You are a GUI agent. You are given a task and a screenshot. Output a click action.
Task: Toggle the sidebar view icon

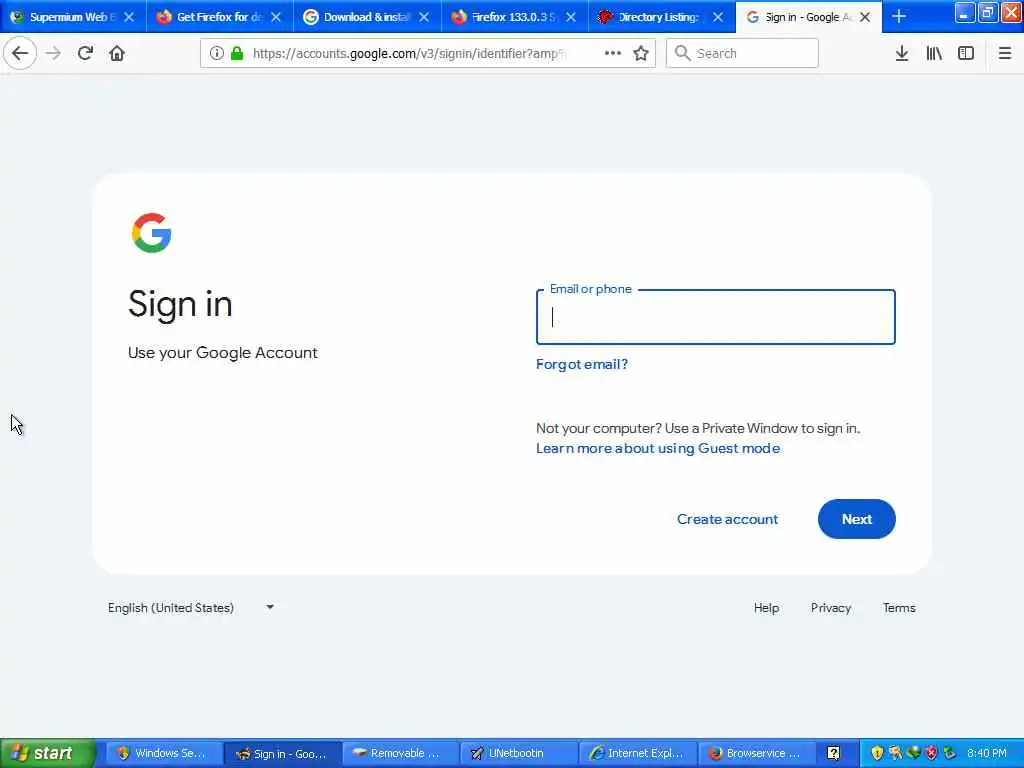966,54
